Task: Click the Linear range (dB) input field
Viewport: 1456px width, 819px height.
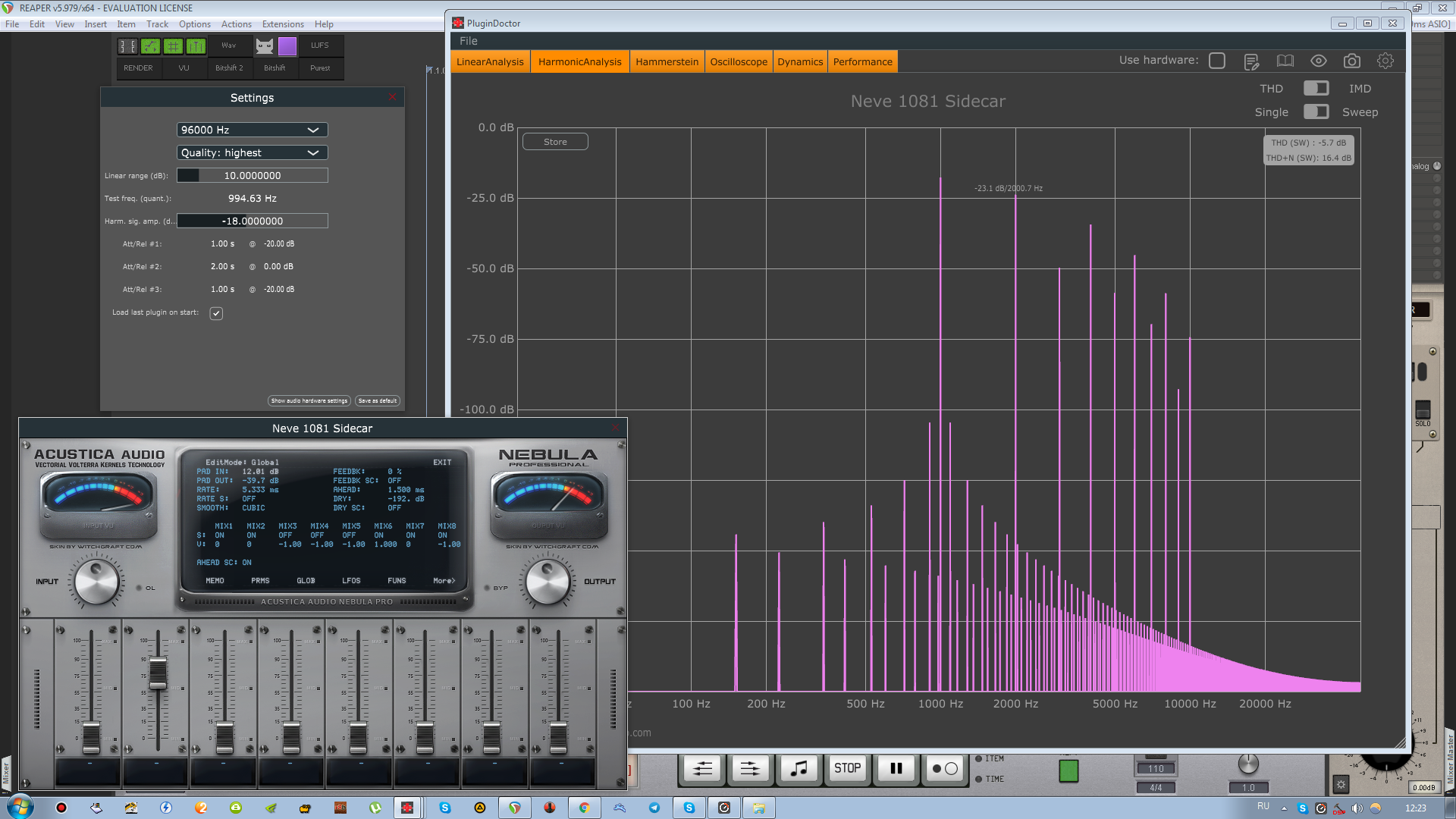Action: (252, 175)
